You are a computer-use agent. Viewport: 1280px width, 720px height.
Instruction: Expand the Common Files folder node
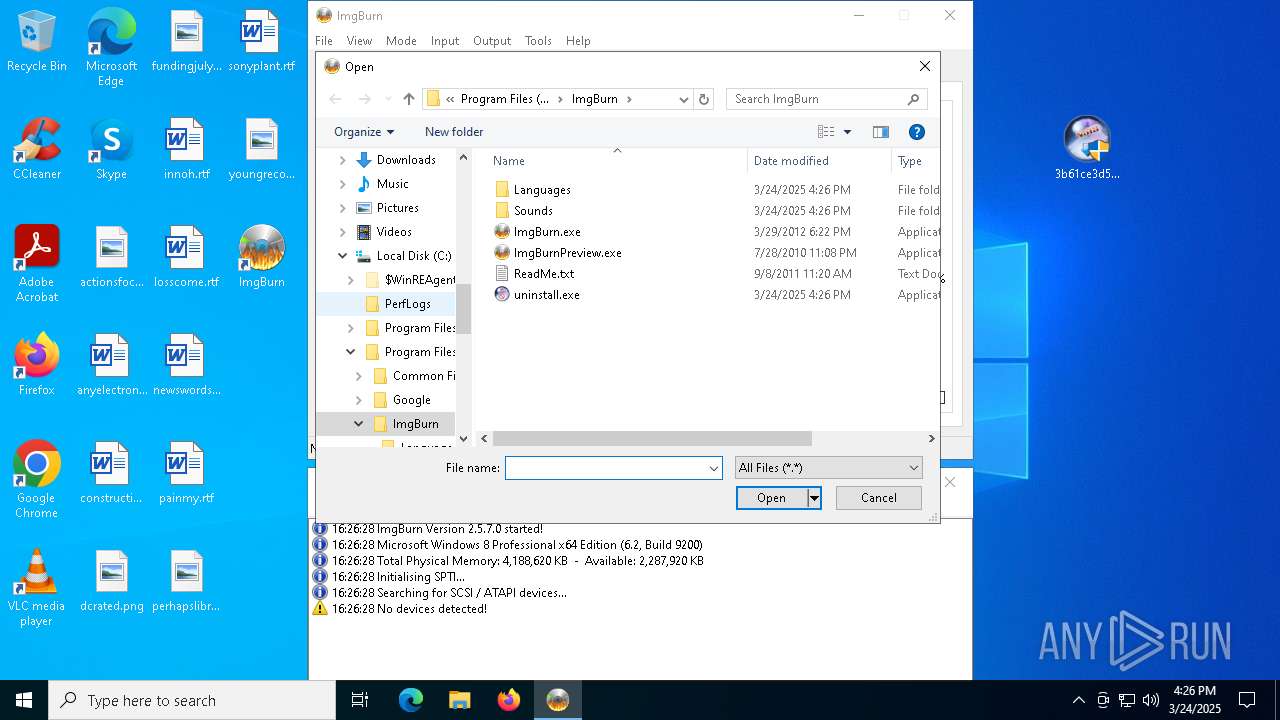pos(359,376)
